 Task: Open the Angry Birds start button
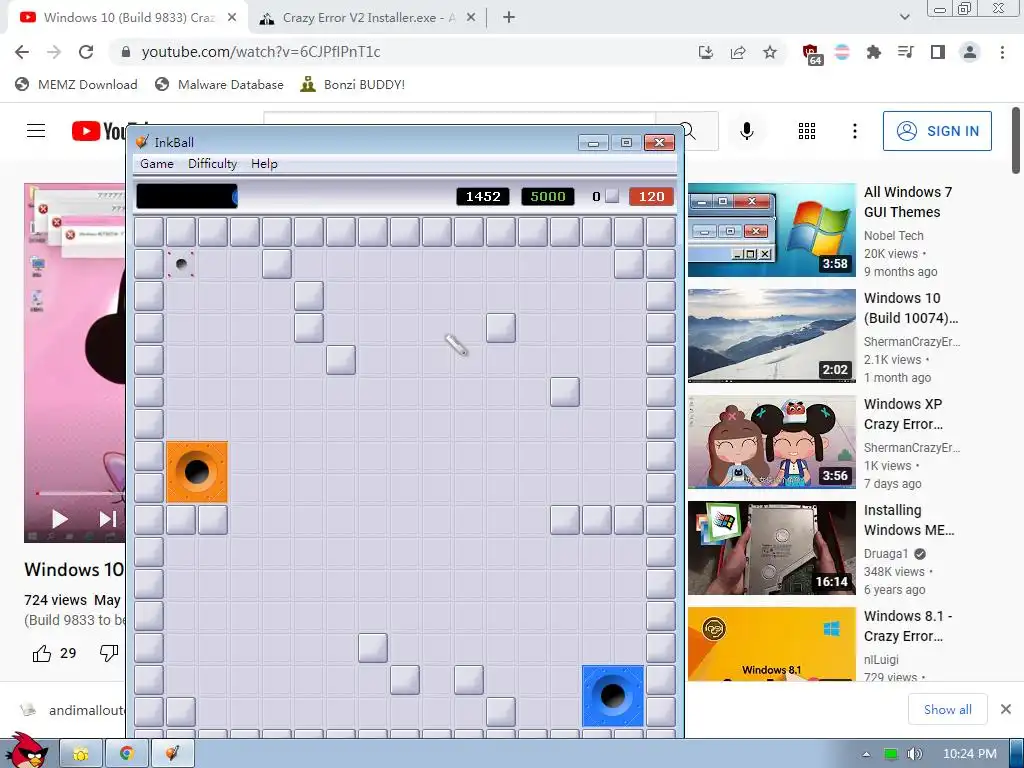click(25, 750)
